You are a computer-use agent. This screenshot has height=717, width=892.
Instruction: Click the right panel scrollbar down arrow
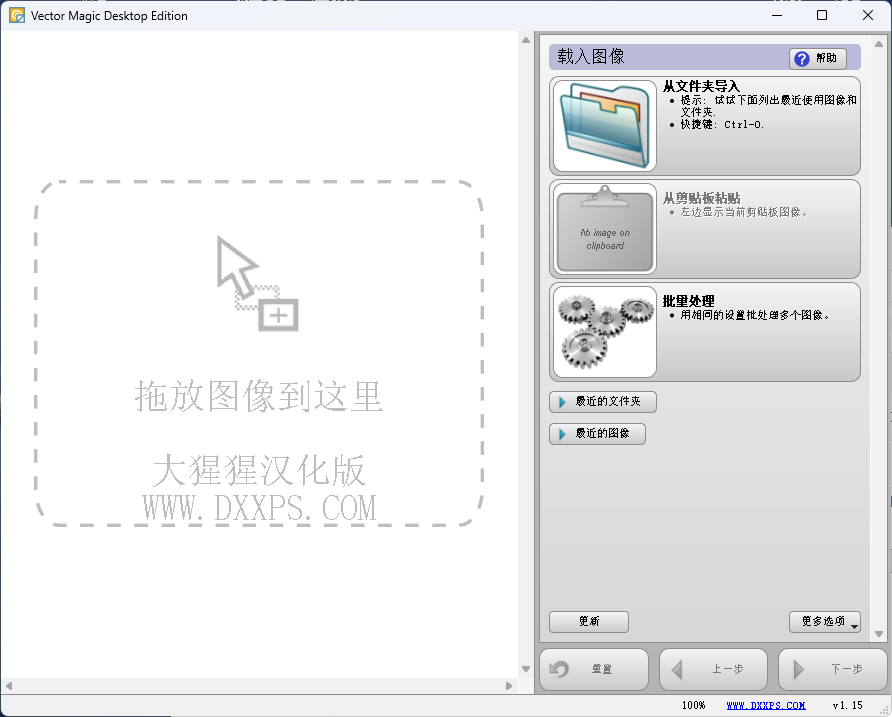click(x=878, y=634)
